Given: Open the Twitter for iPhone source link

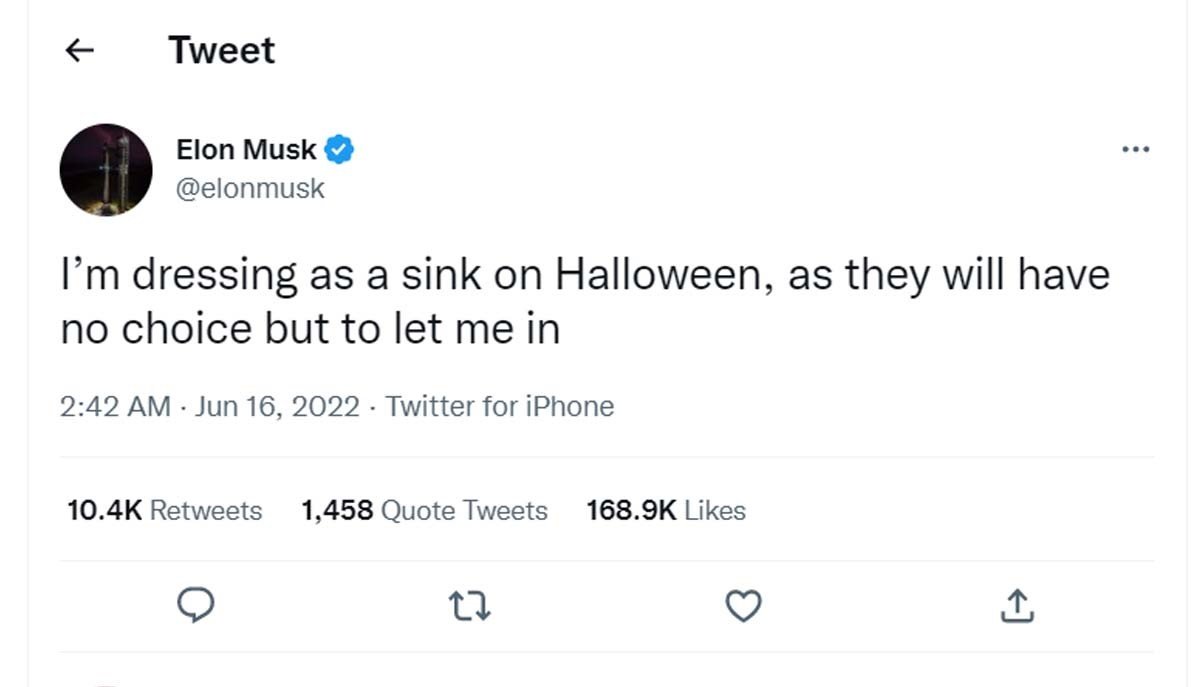Looking at the screenshot, I should click(499, 407).
